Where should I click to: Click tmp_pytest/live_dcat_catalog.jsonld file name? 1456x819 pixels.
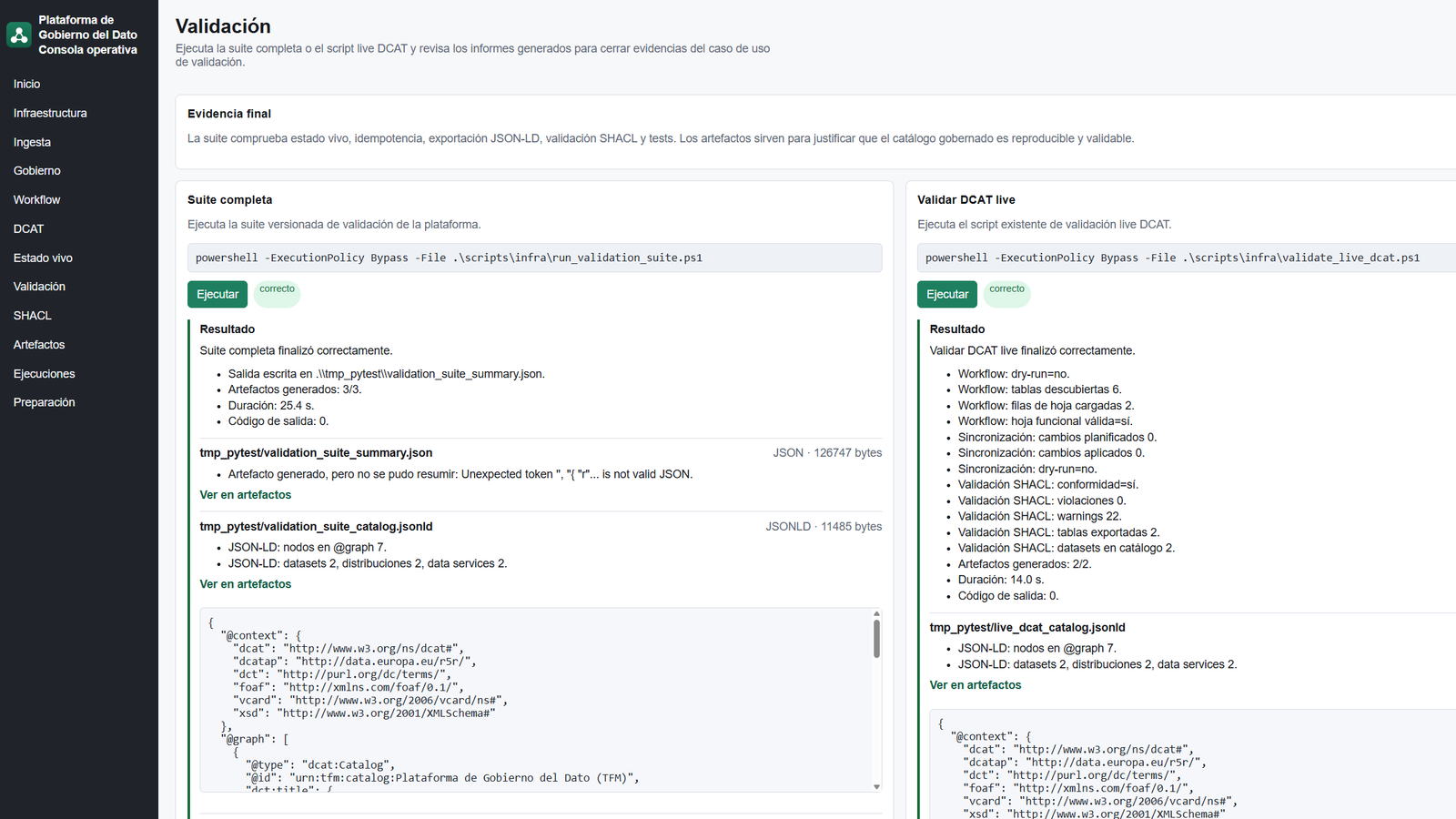pyautogui.click(x=1027, y=628)
